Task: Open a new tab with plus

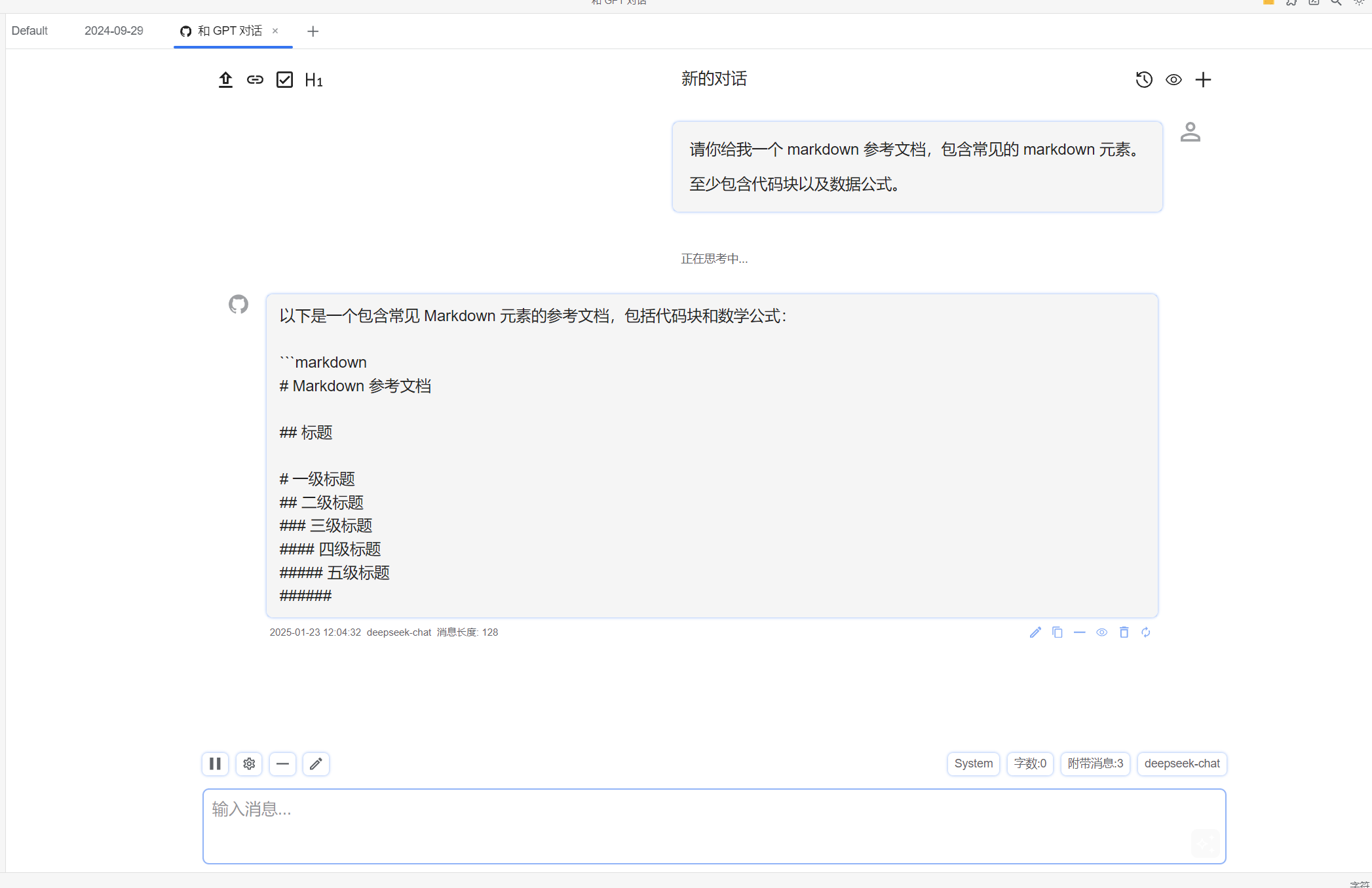Action: (313, 31)
